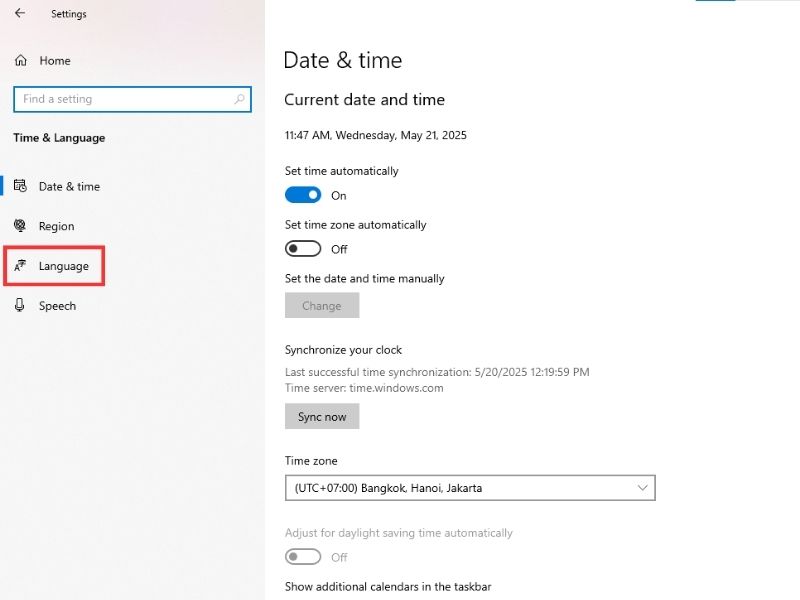Click the search magnifier icon
The height and width of the screenshot is (600, 800).
(x=239, y=100)
